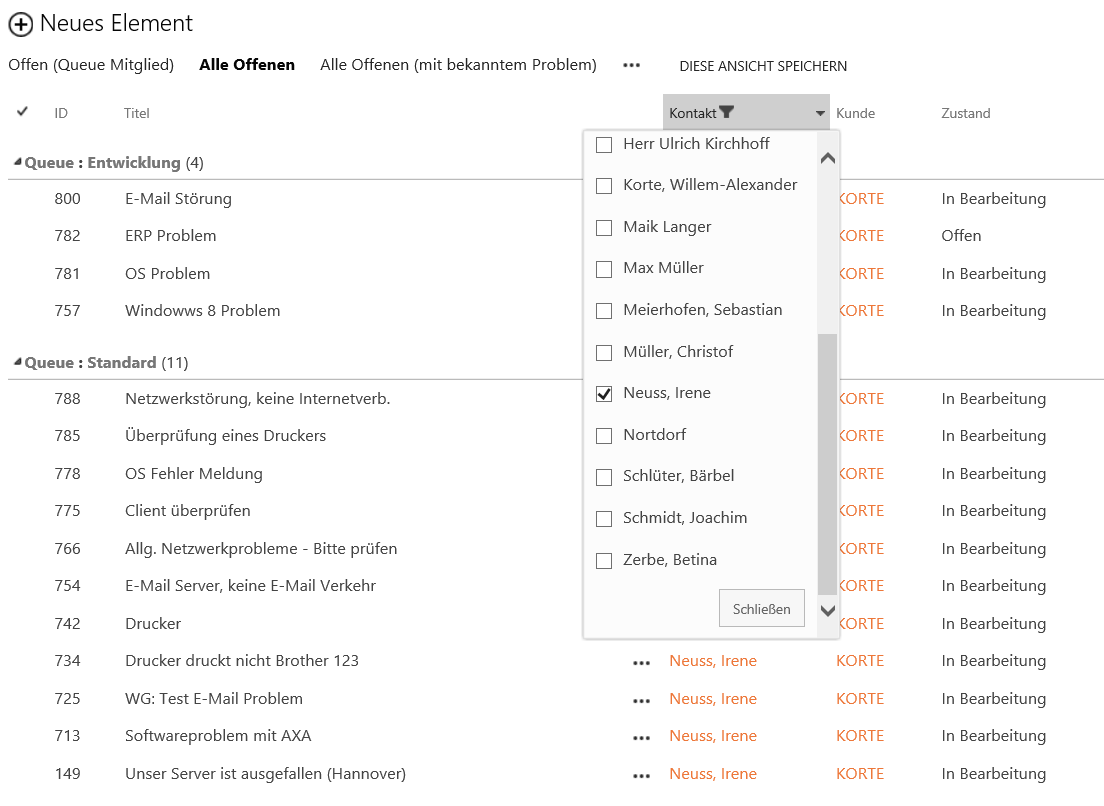
Task: Open ellipsis menu for Softwareproblem mit AXA
Action: point(641,738)
